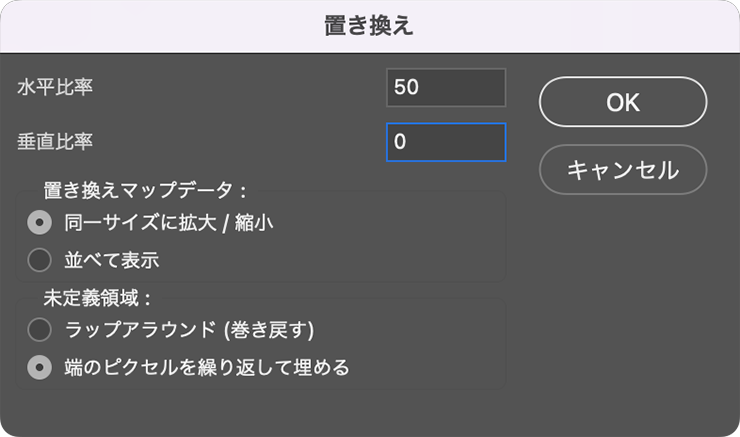
Task: Select the 並べて表示 radio circle
Action: [40, 260]
